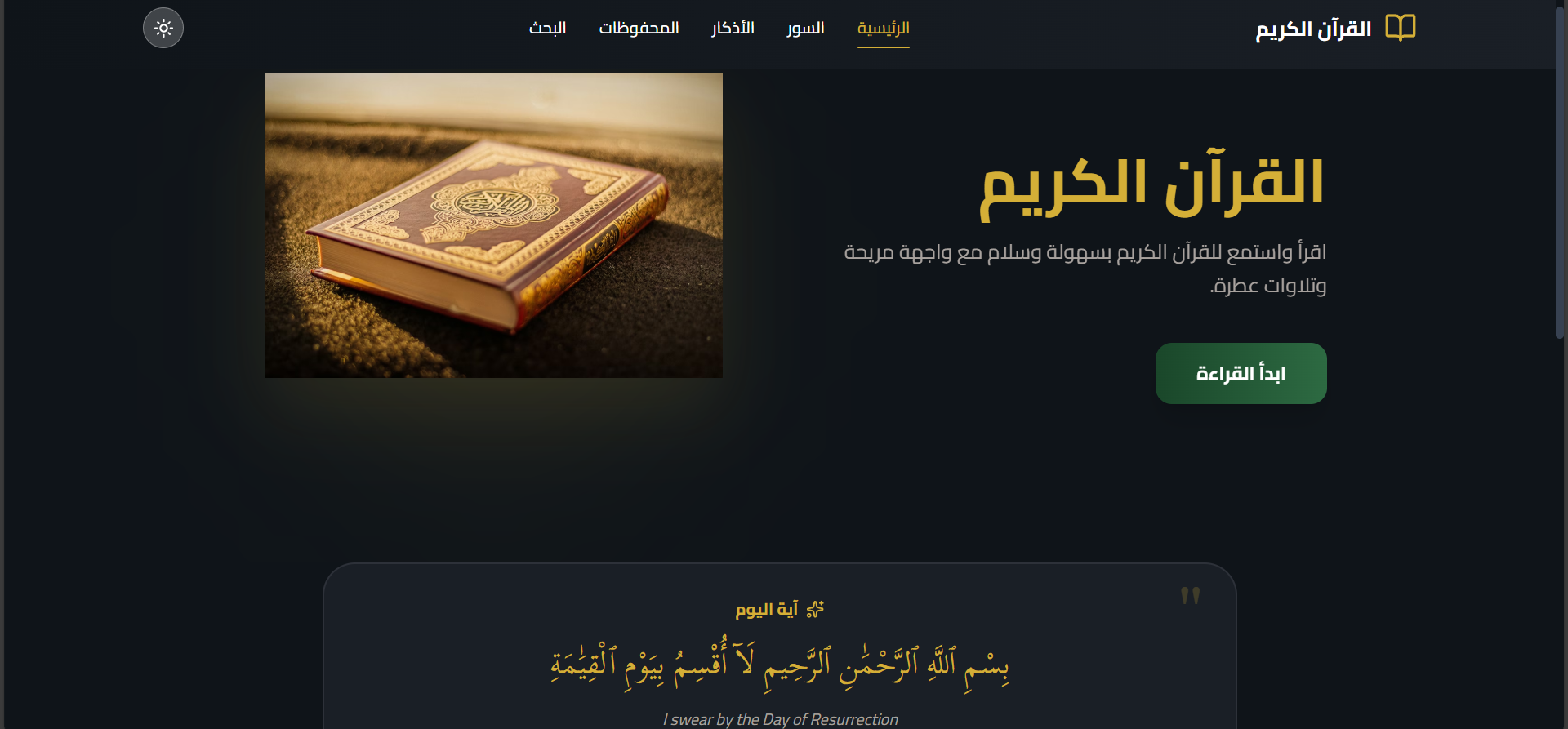Go to المحفوظات saved items

(639, 29)
